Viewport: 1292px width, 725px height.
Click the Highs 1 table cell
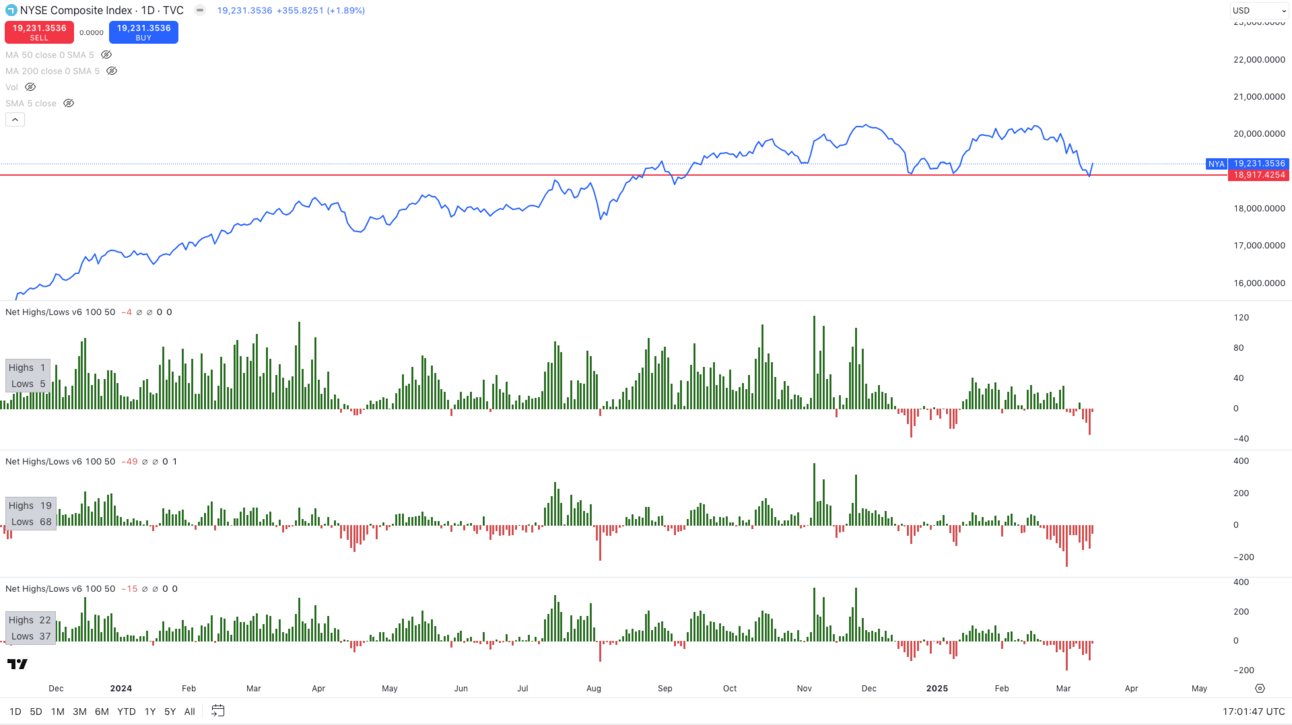28,368
